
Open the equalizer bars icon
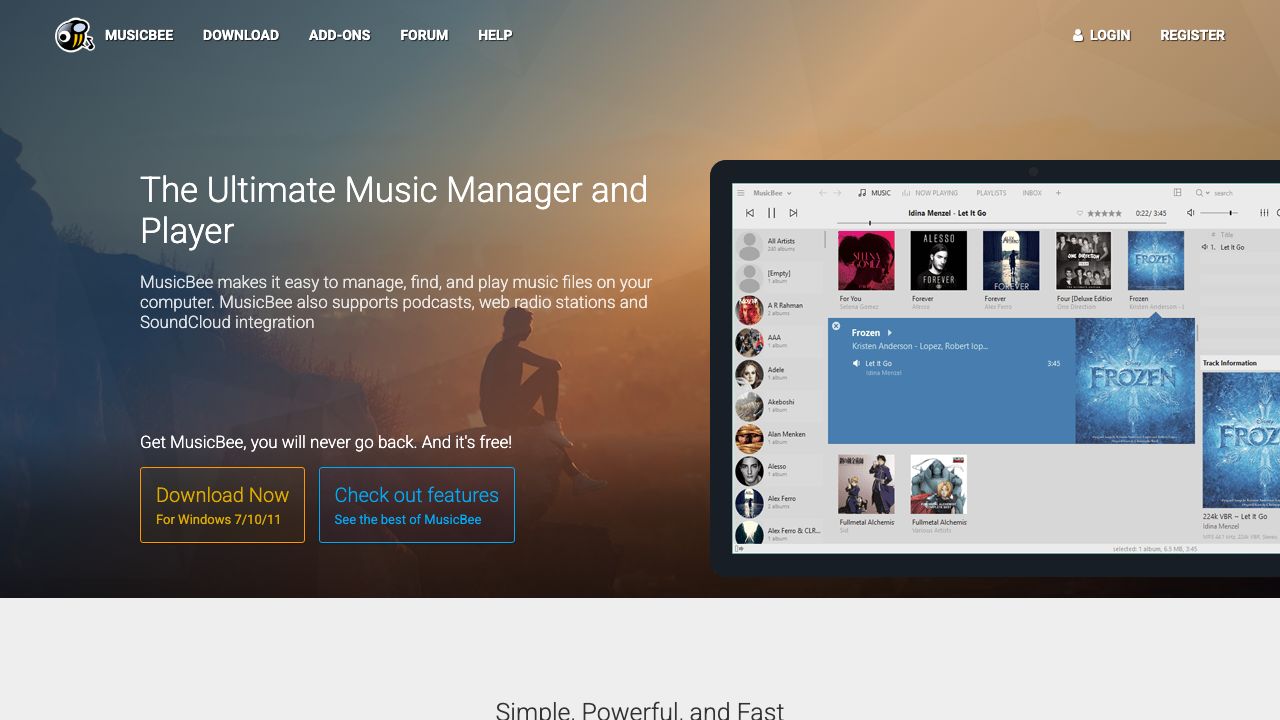pos(1264,213)
